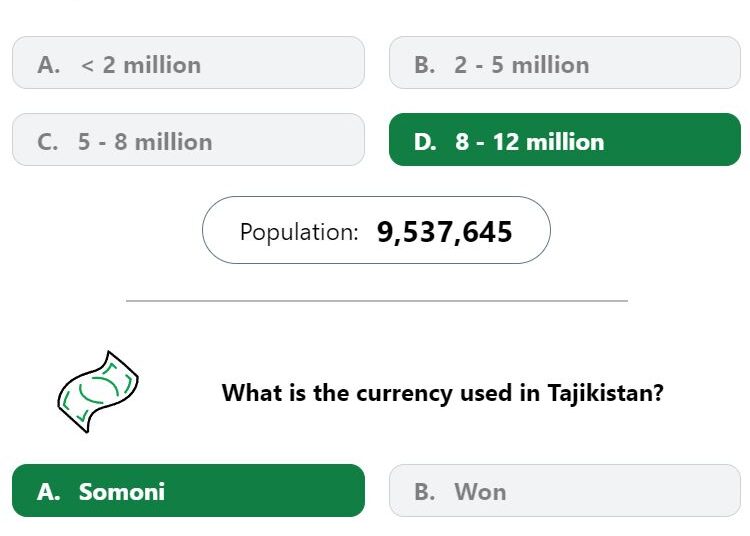The width and height of the screenshot is (750, 536).
Task: Click the 'Population:' label text
Action: point(299,232)
